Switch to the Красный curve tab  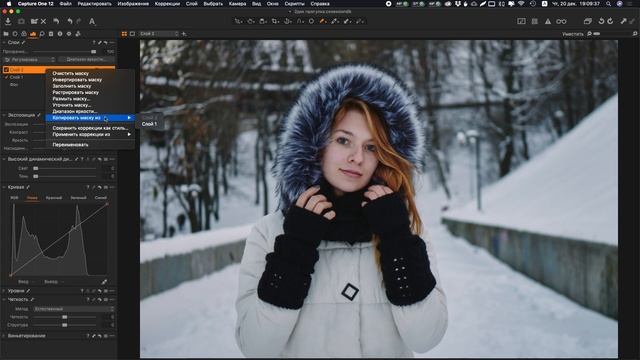(x=53, y=198)
